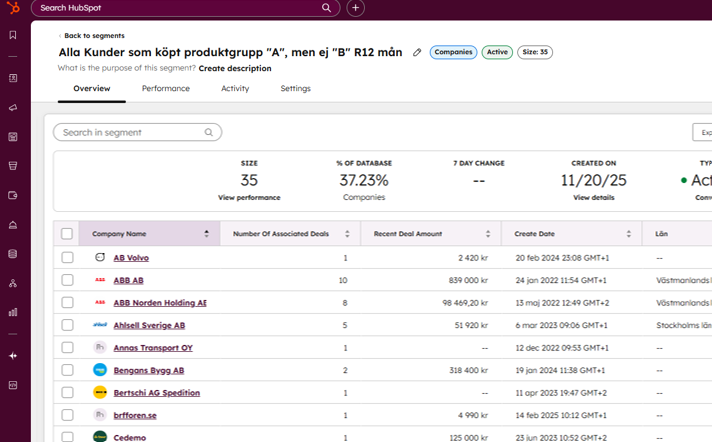Click '6 mar 2023 09:06 GMT+1' date cell
712x442 pixels.
(561, 325)
